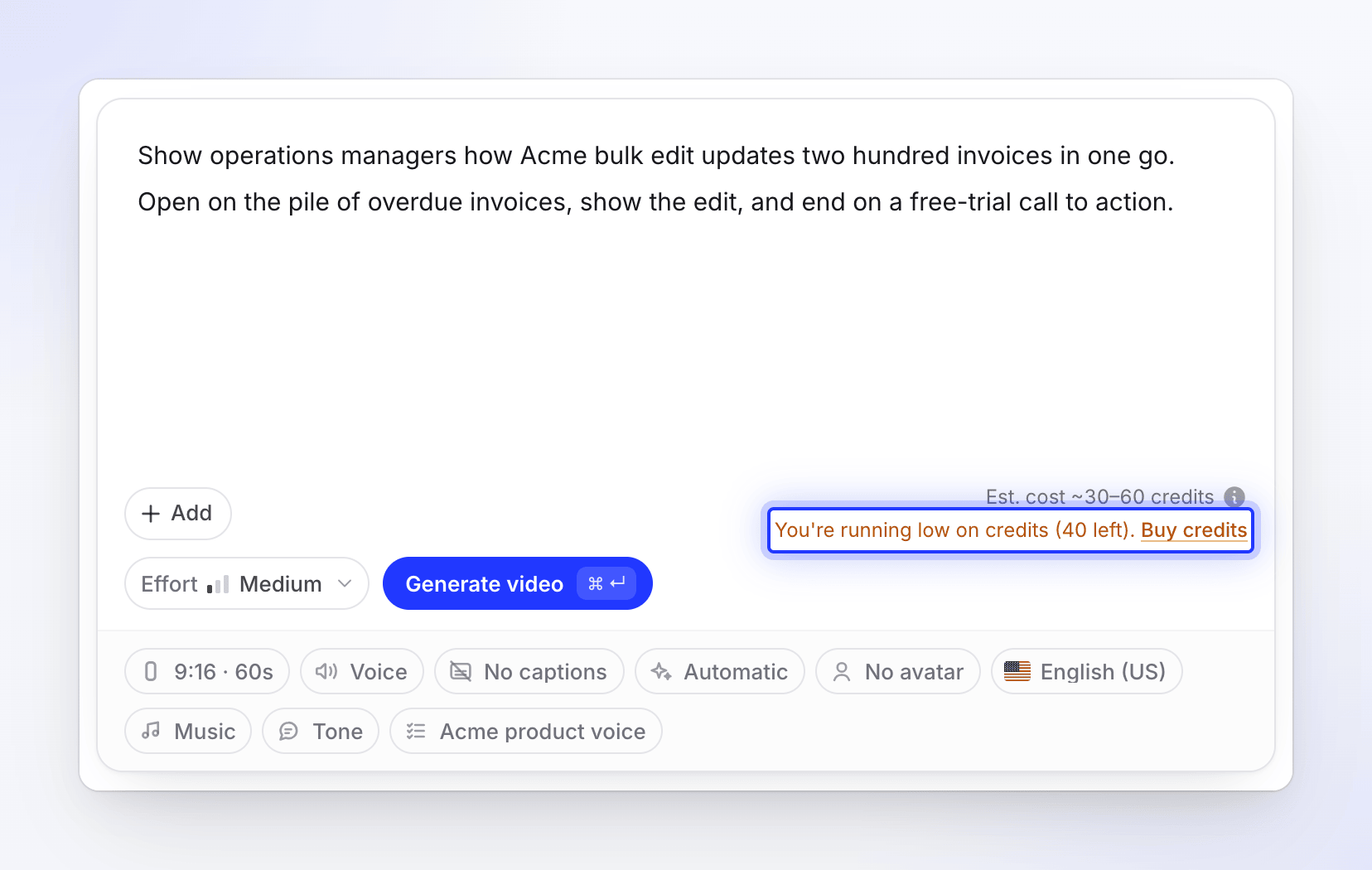This screenshot has width=1372, height=870.
Task: Click the US flag icon
Action: (1017, 671)
